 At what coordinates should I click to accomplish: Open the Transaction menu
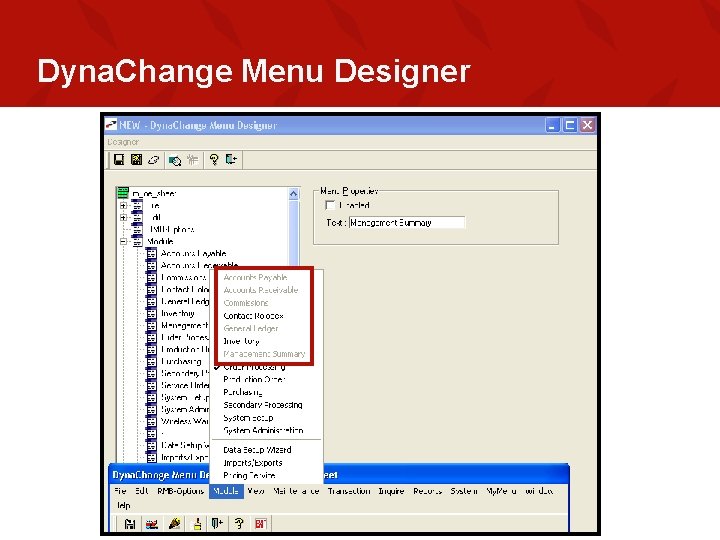(x=349, y=491)
